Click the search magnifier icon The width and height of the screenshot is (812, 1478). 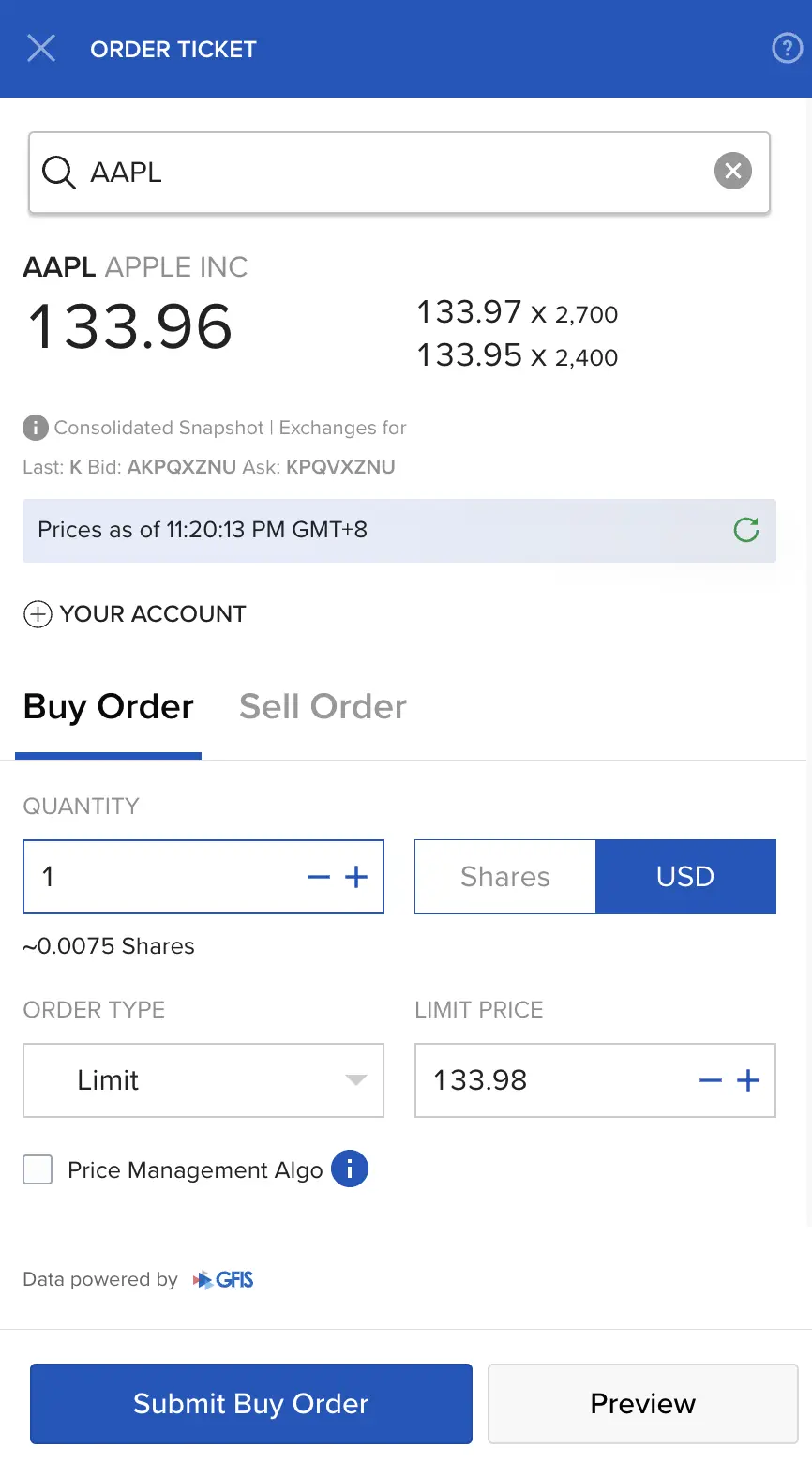tap(58, 173)
